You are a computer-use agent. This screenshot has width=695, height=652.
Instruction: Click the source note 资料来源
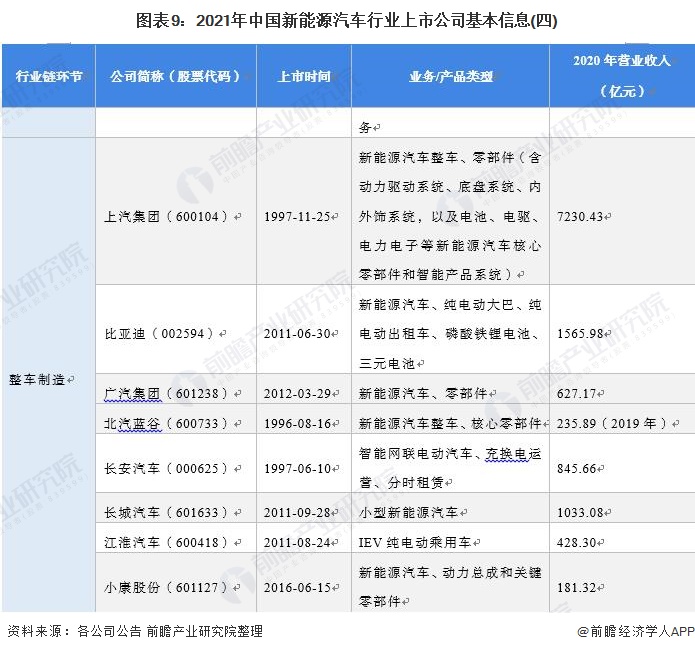(x=135, y=631)
